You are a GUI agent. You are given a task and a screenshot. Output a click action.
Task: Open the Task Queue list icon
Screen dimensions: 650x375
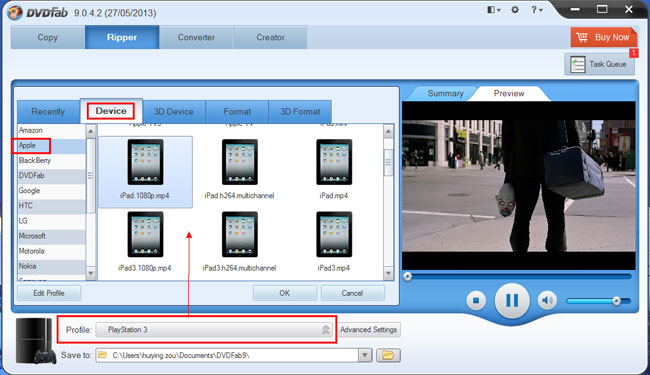coord(578,64)
